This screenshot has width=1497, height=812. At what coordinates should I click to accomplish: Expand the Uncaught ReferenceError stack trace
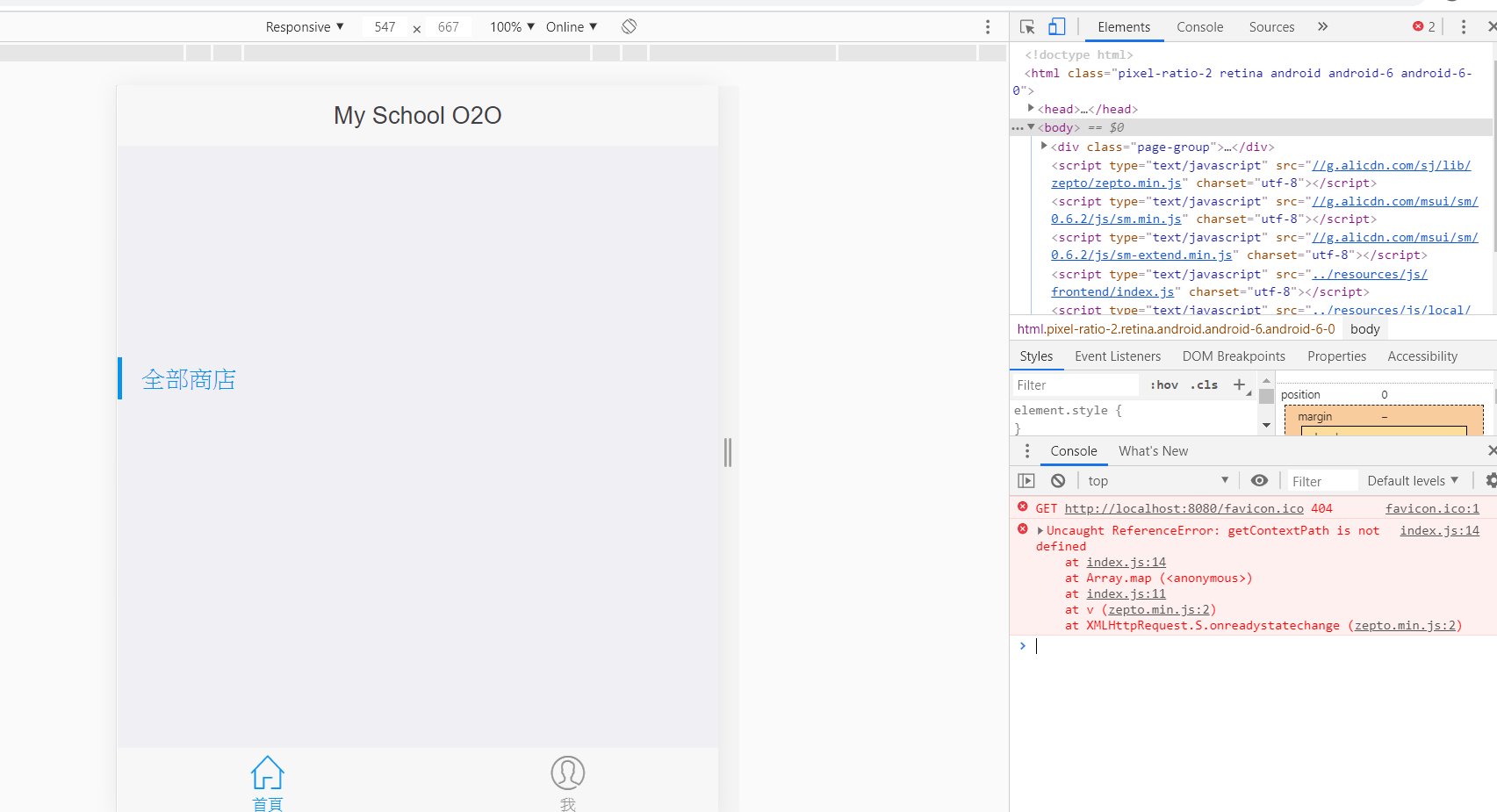pos(1040,530)
